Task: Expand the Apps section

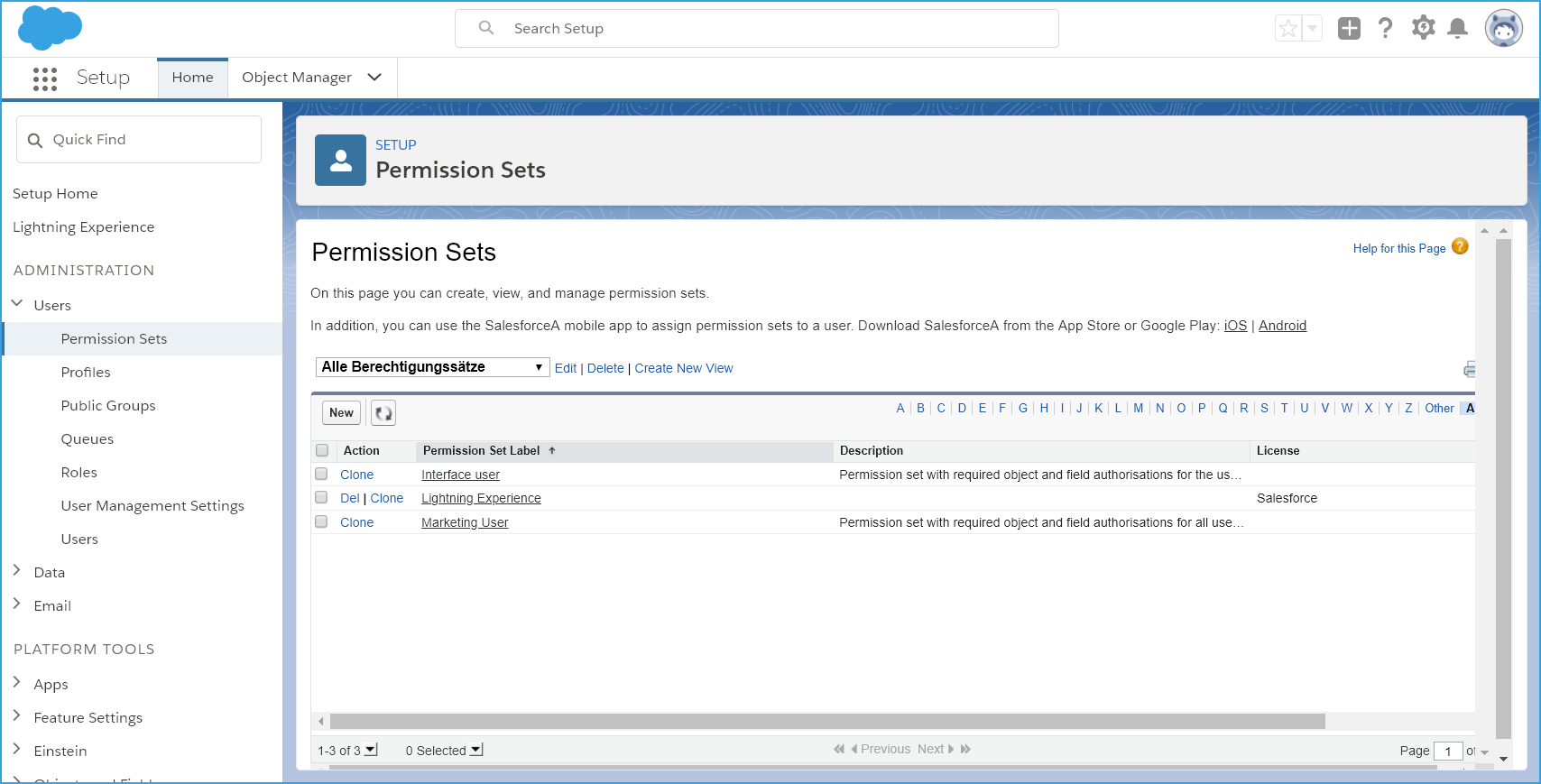Action: tap(17, 682)
